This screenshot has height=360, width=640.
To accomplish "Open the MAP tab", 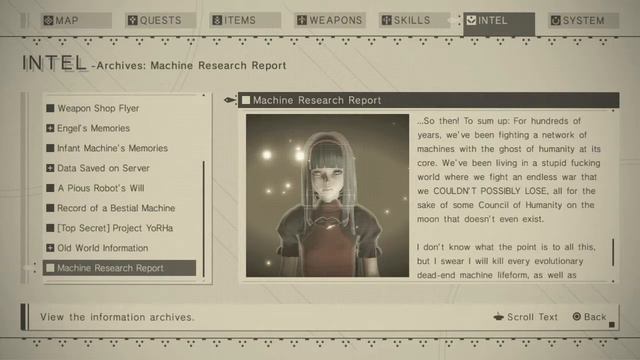I will [76, 20].
